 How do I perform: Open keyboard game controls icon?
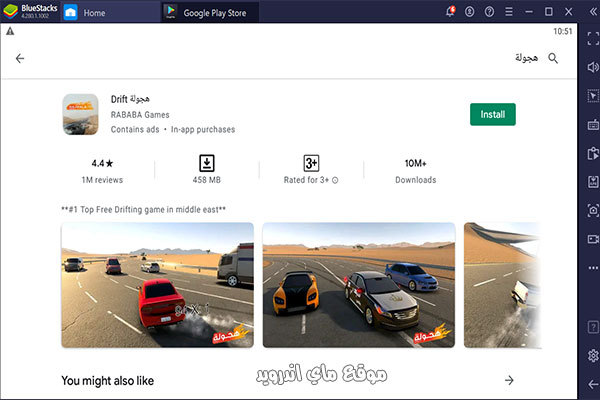click(x=593, y=125)
